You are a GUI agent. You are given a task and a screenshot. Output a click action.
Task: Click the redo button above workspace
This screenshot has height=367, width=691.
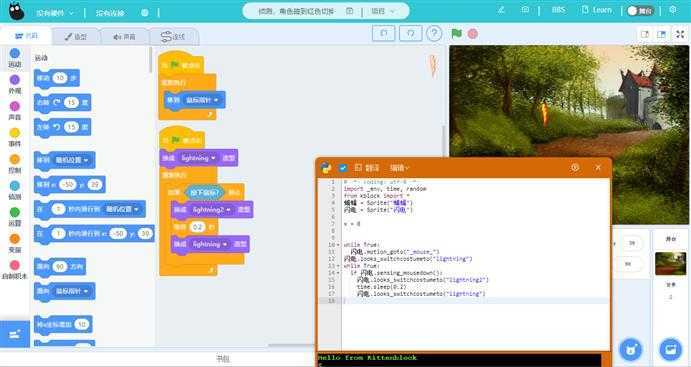pyautogui.click(x=410, y=34)
